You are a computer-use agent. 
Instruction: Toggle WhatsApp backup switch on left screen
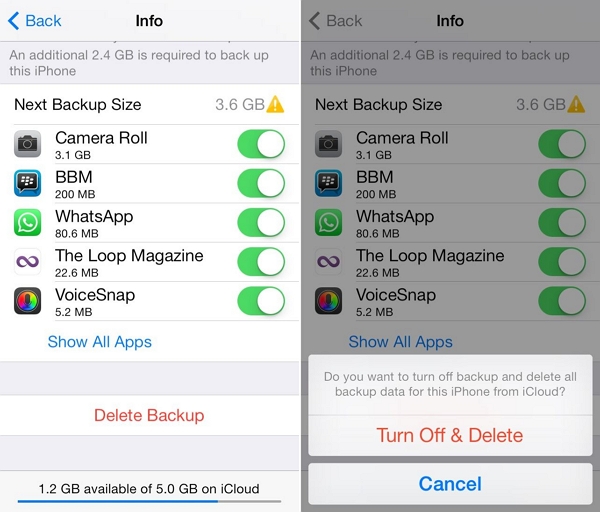pos(261,222)
